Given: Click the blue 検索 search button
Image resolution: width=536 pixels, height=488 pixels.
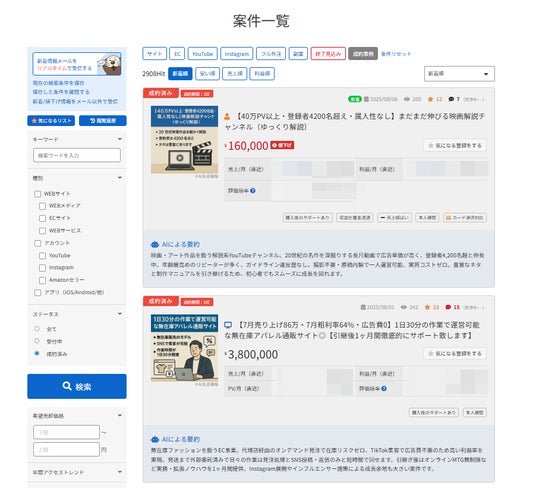Looking at the screenshot, I should tap(77, 387).
